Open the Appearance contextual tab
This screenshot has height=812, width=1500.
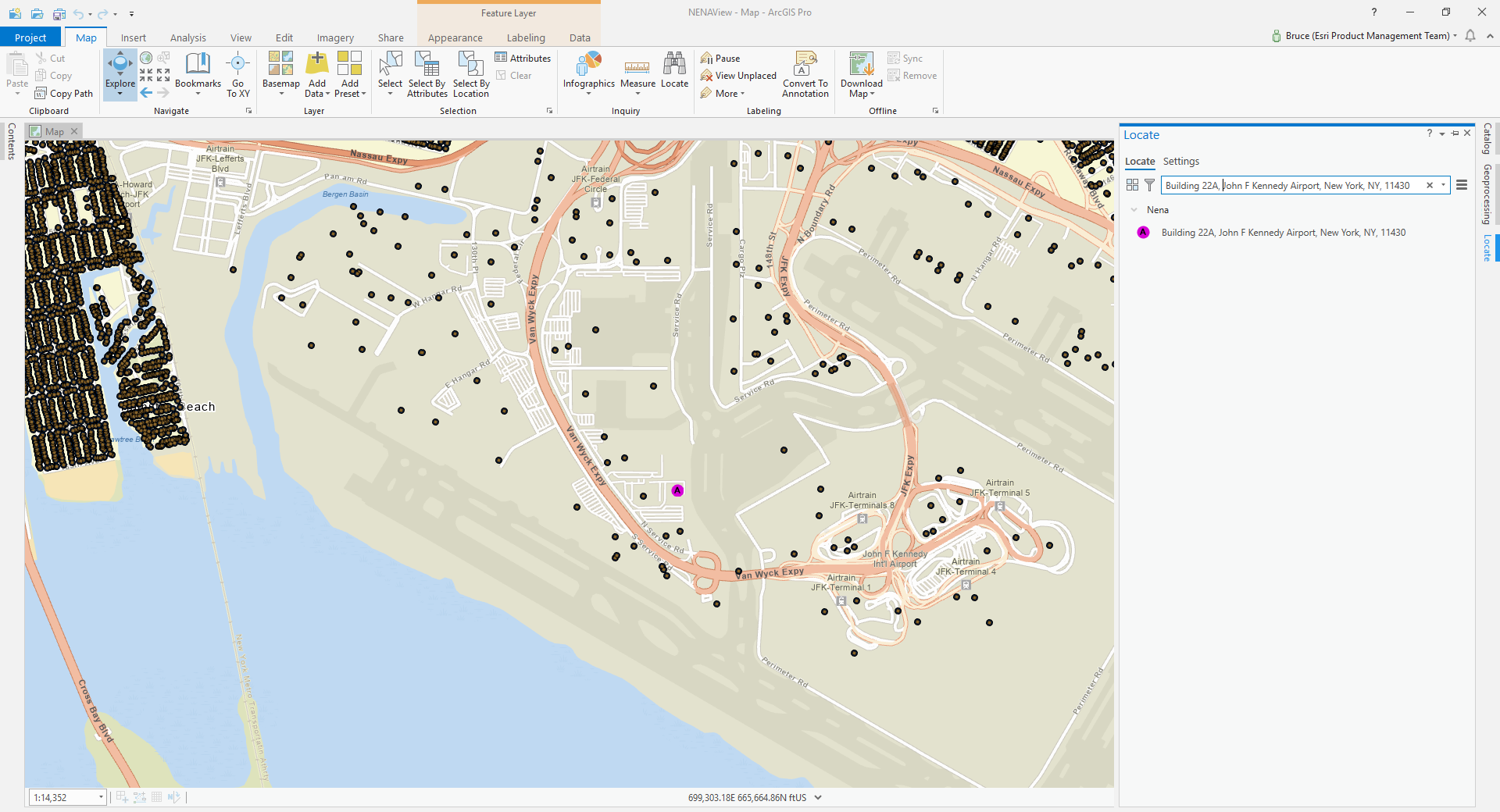[455, 37]
